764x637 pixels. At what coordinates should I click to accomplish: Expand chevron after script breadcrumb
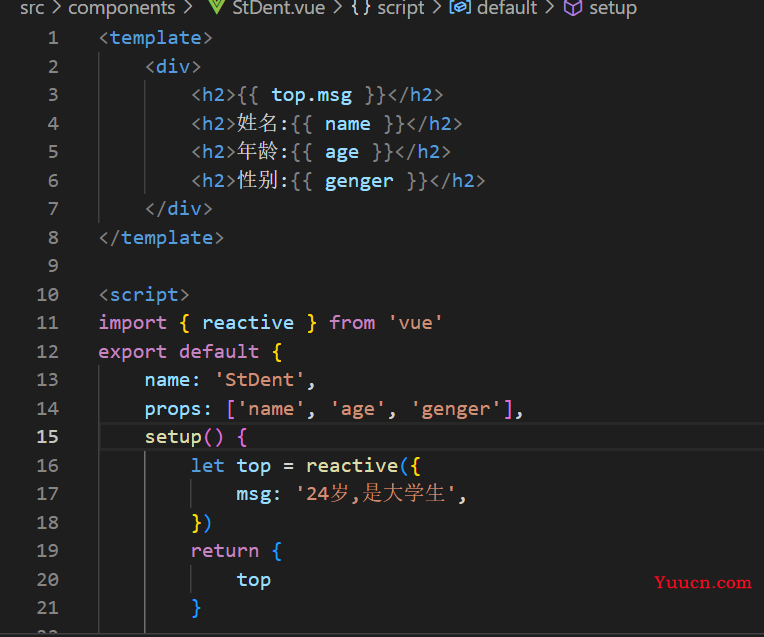click(437, 8)
